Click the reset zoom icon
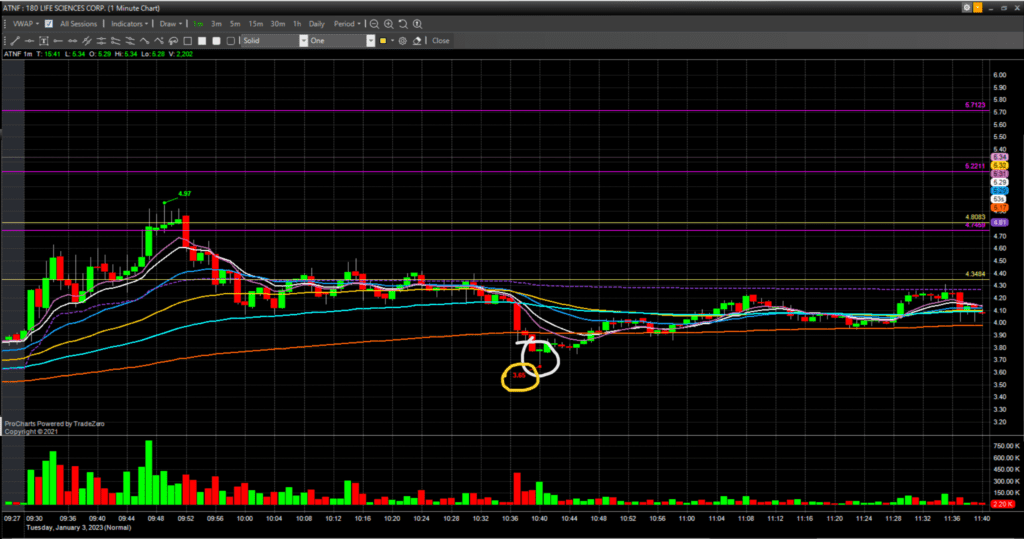The image size is (1024, 539). [403, 23]
